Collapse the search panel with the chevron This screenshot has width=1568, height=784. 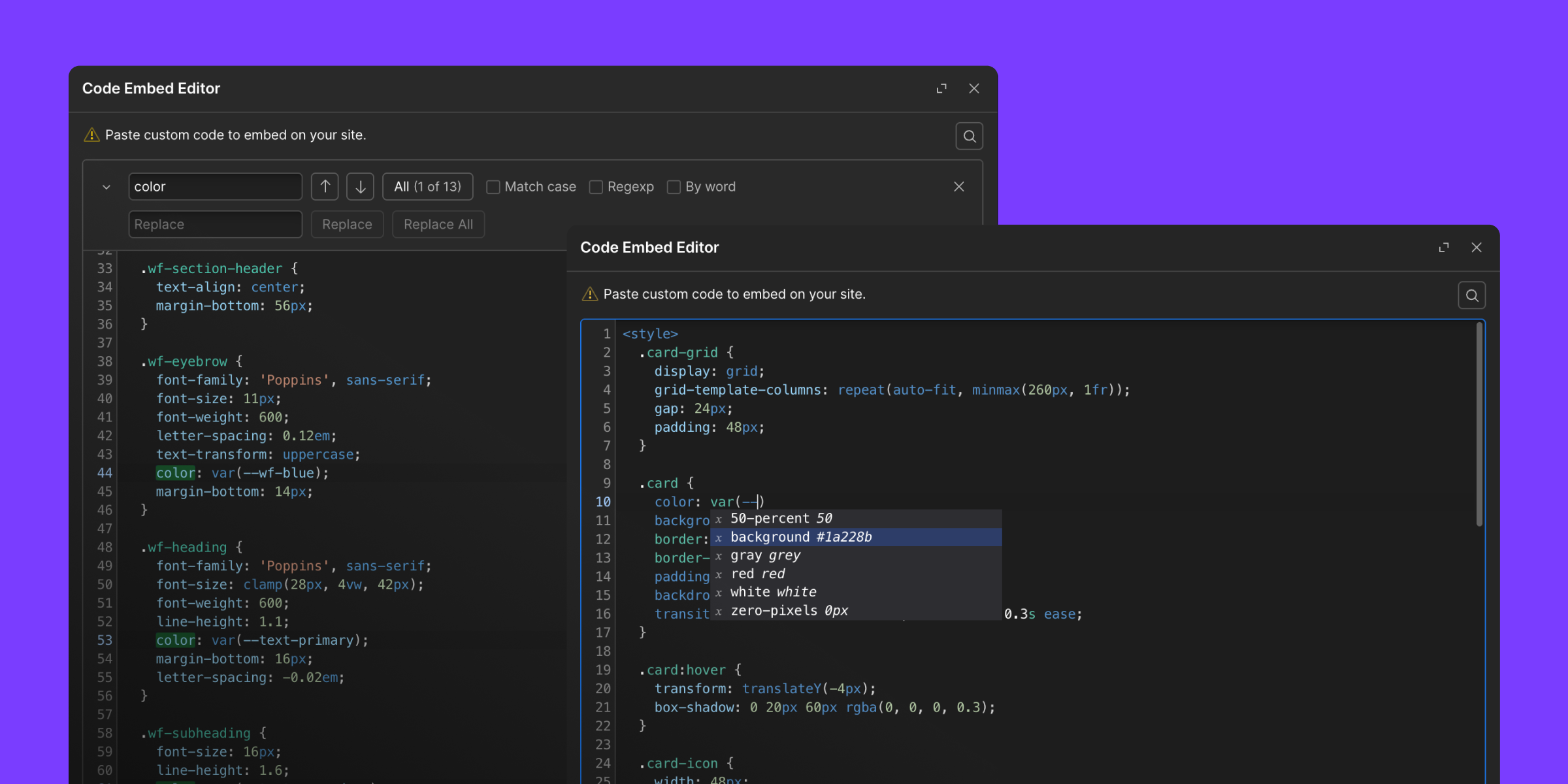[106, 186]
